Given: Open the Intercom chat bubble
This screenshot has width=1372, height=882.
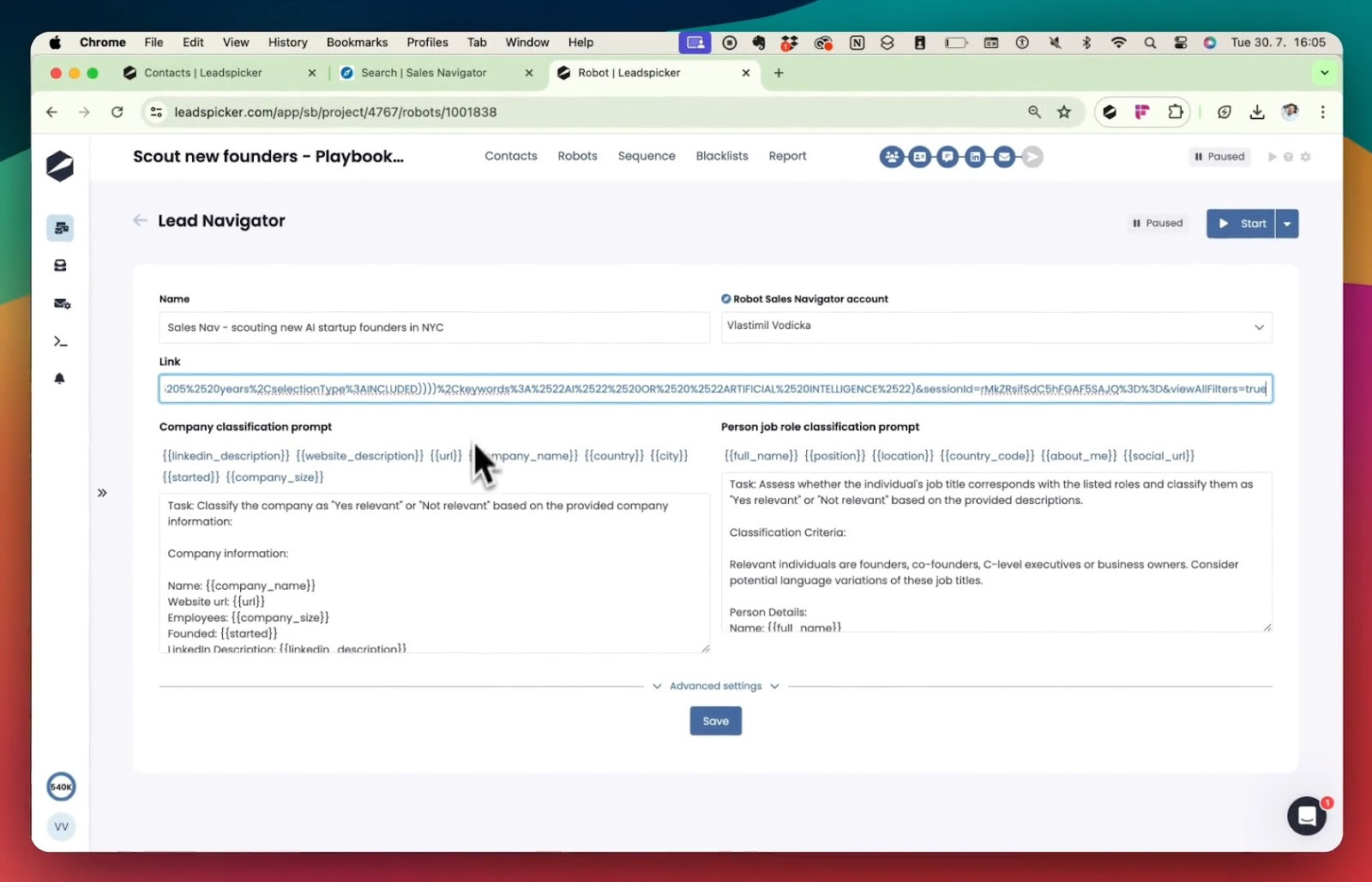Looking at the screenshot, I should pos(1306,815).
